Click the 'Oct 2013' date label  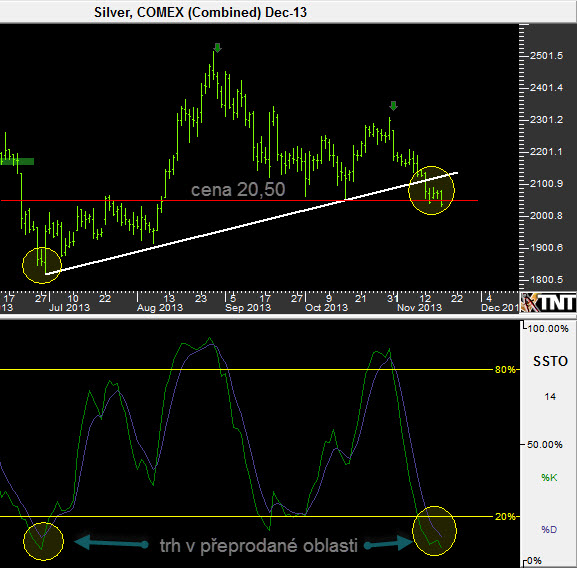(326, 308)
